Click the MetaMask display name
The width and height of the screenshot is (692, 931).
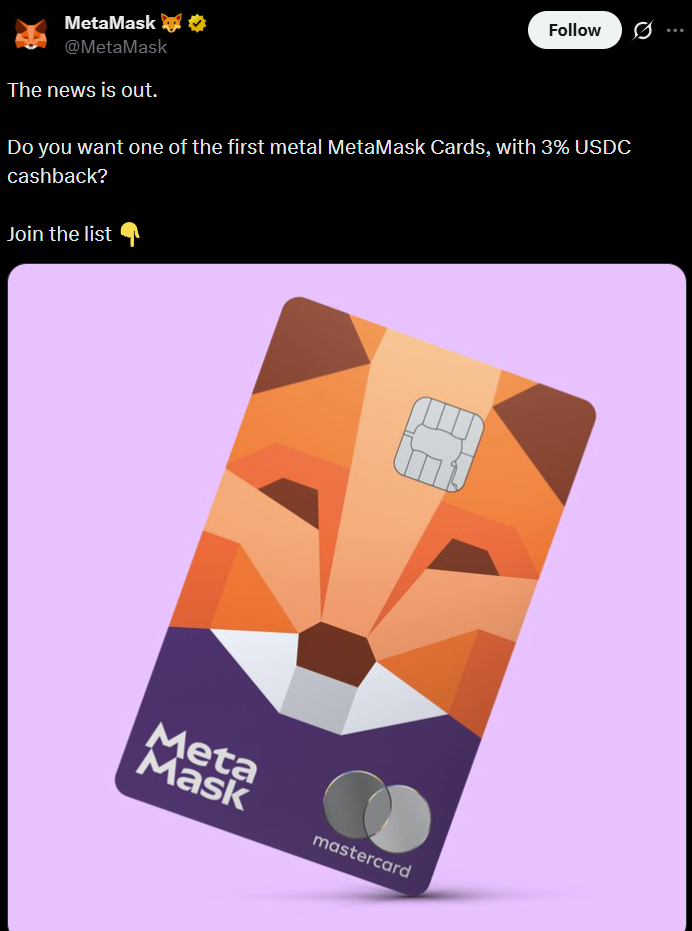110,23
